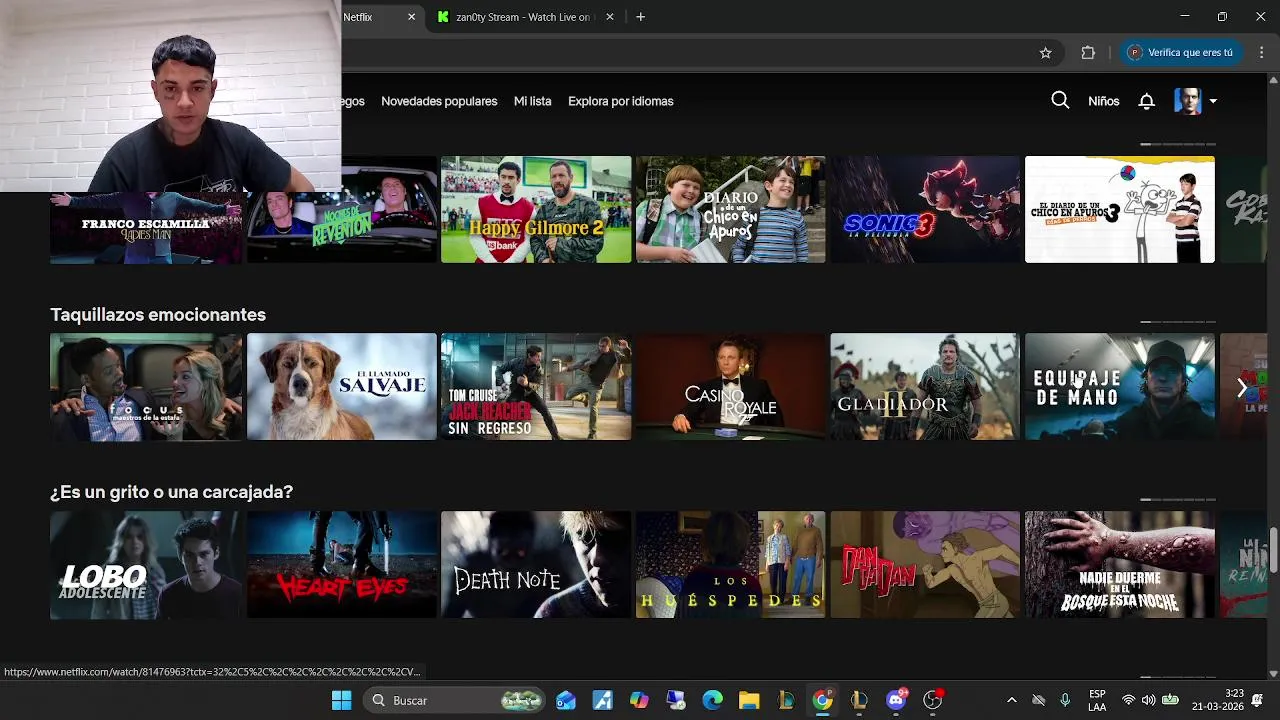Launch Microsoft Edge from the taskbar
1280x720 pixels.
coord(712,700)
